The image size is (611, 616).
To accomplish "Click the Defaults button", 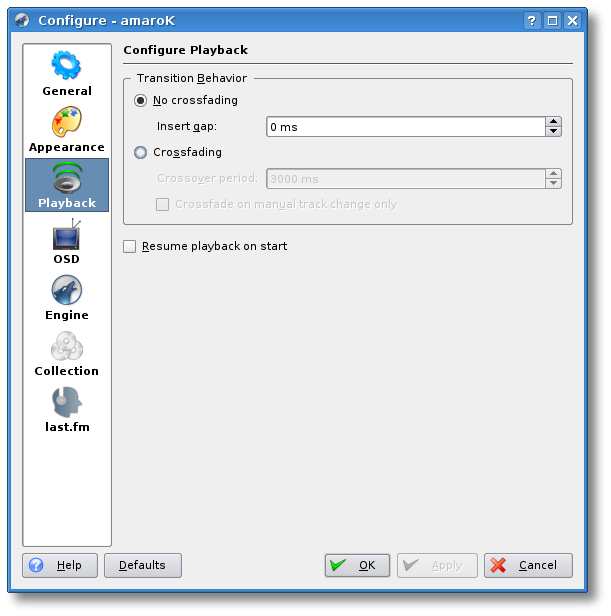I will 142,565.
